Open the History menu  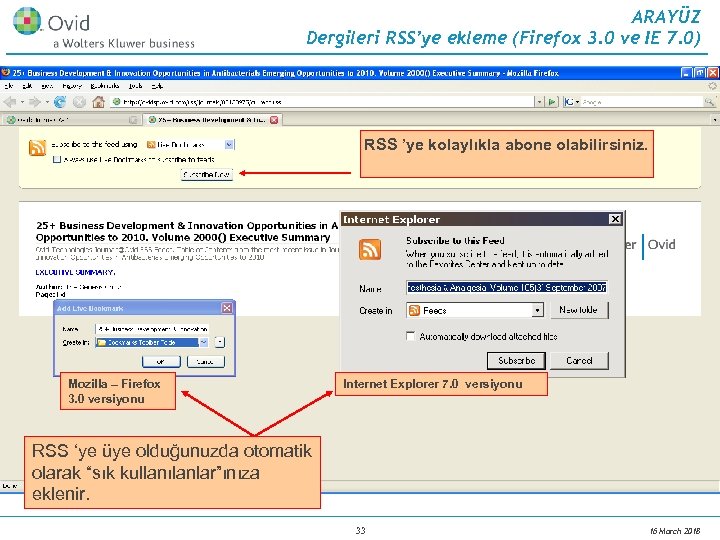pyautogui.click(x=72, y=86)
